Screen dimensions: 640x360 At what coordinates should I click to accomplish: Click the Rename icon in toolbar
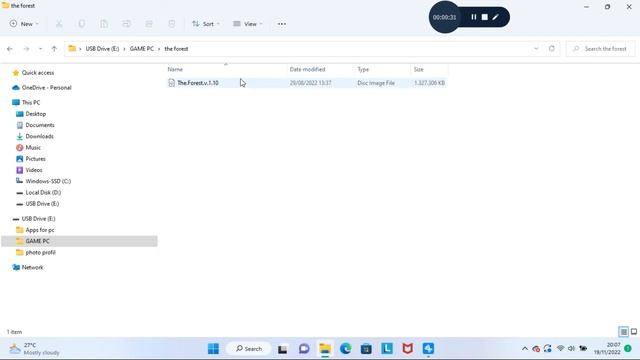click(127, 24)
